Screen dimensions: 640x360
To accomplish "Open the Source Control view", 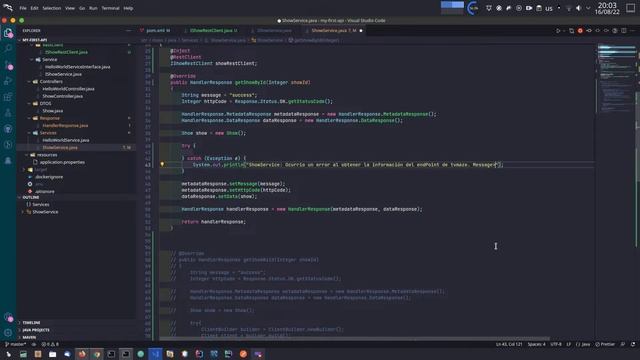I will tap(8, 65).
